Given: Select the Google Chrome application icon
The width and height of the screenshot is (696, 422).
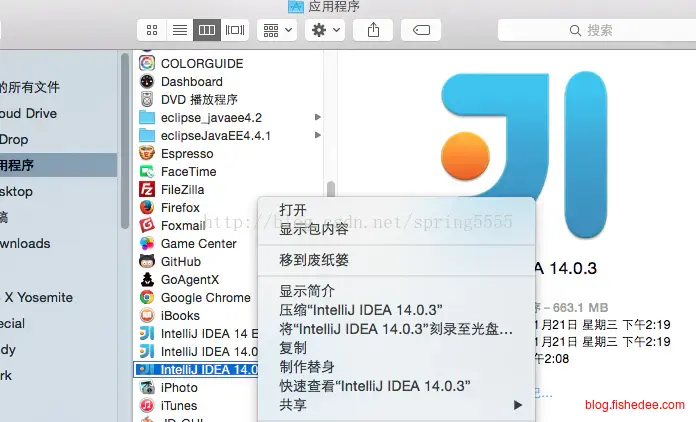Looking at the screenshot, I should [147, 298].
